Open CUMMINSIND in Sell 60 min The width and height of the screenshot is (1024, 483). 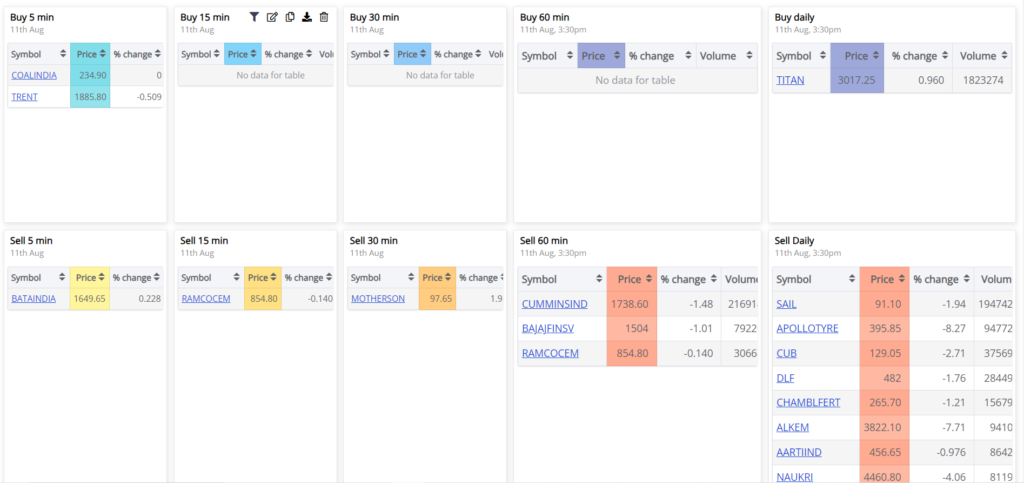557,304
